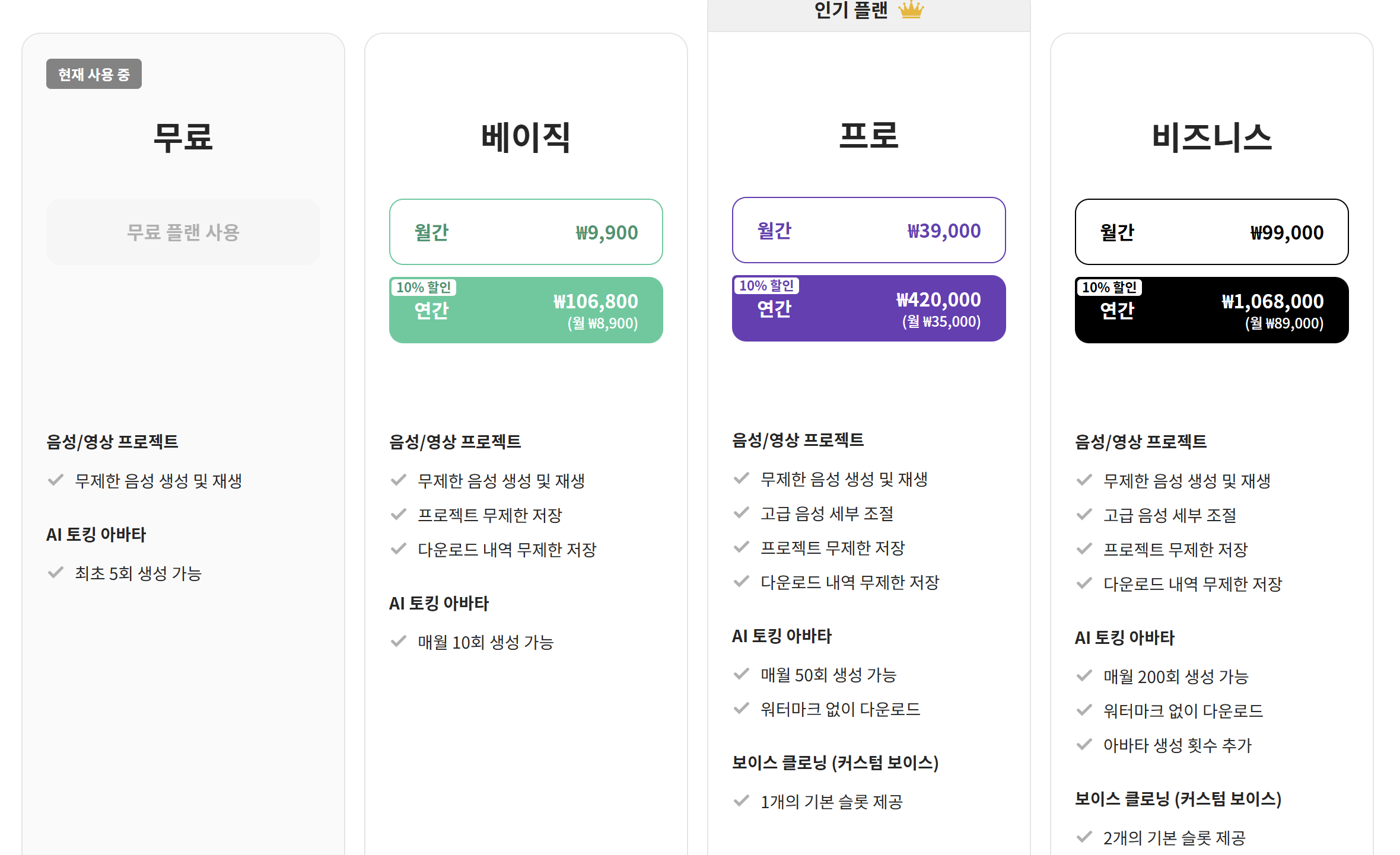The width and height of the screenshot is (1400, 855).
Task: Select 베이직 monthly plan ₩9,900
Action: (526, 232)
